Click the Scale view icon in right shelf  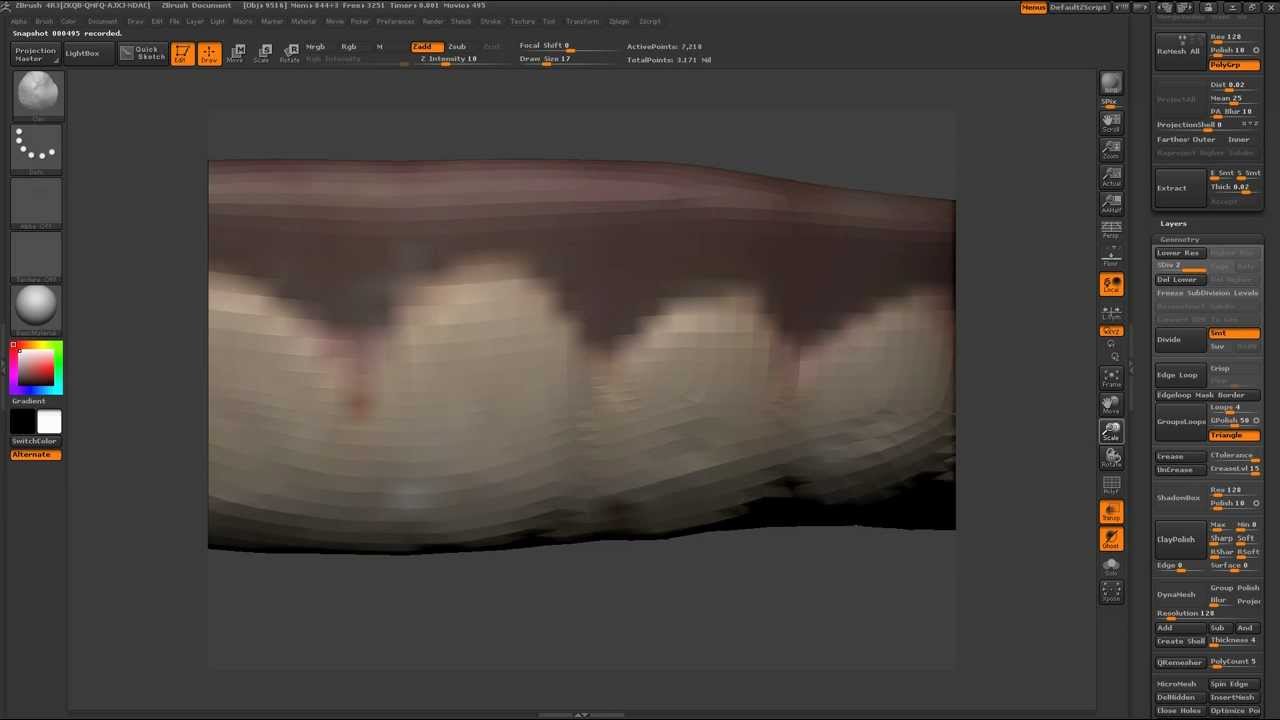pyautogui.click(x=1111, y=431)
